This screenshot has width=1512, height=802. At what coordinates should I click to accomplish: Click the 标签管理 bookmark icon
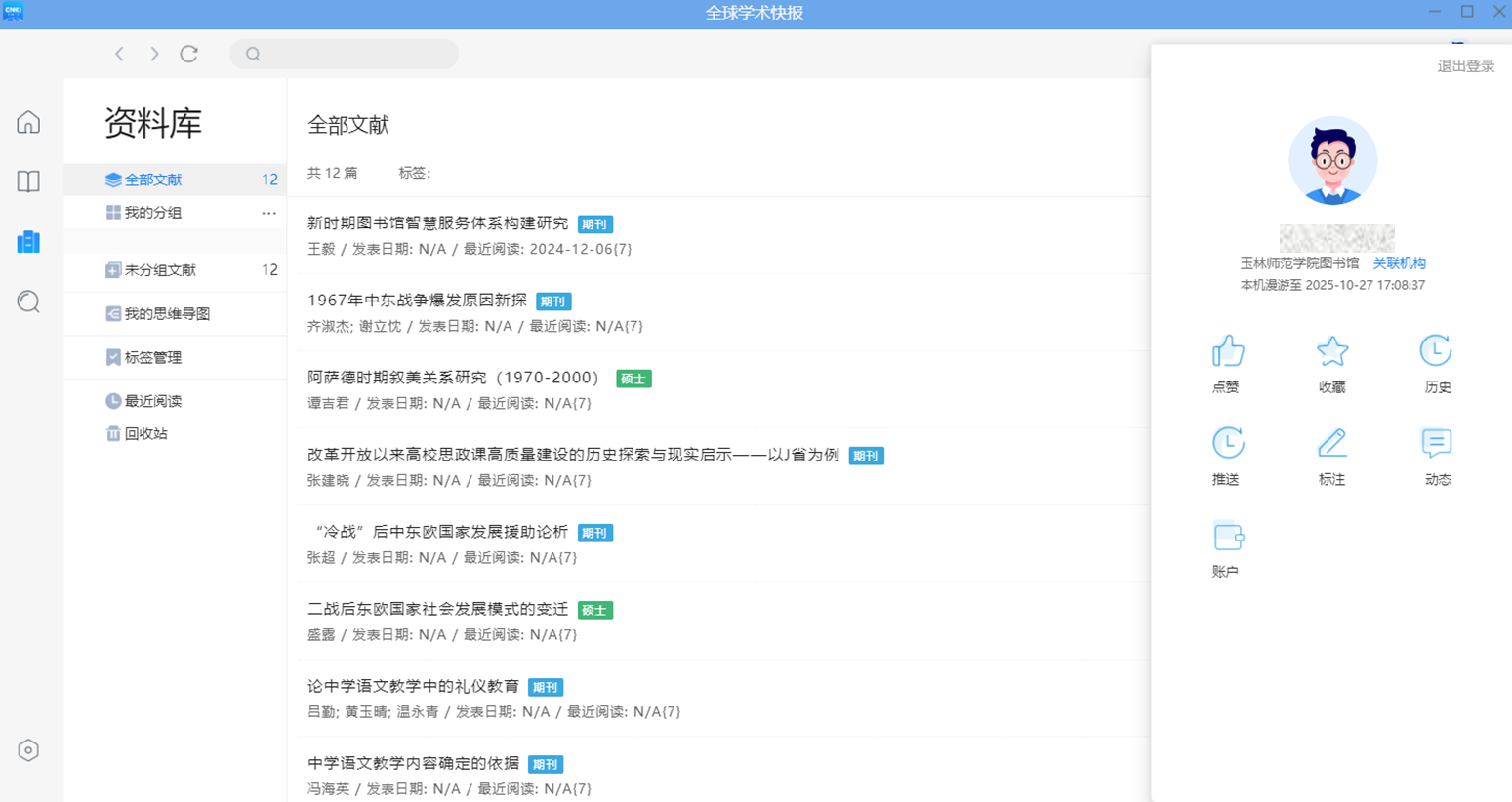113,358
